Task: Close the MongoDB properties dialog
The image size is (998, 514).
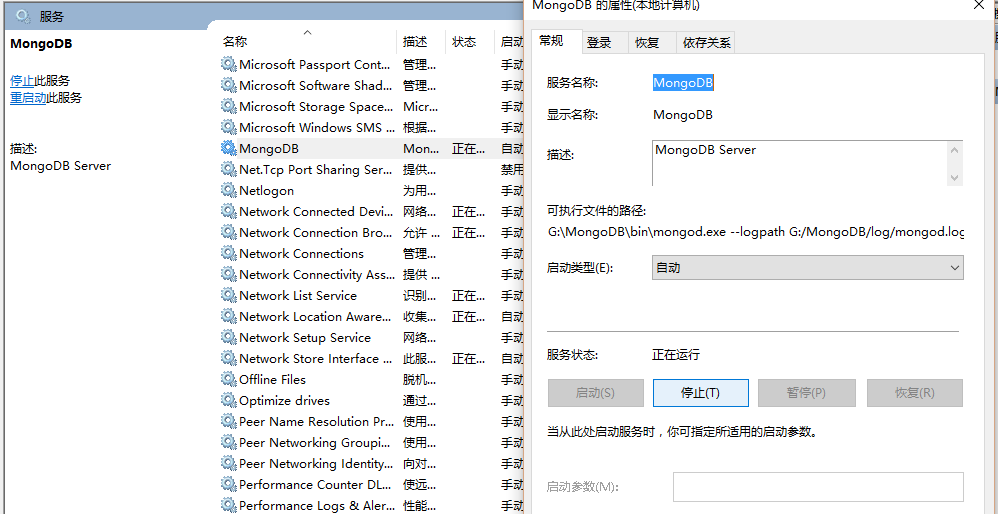Action: 978,4
